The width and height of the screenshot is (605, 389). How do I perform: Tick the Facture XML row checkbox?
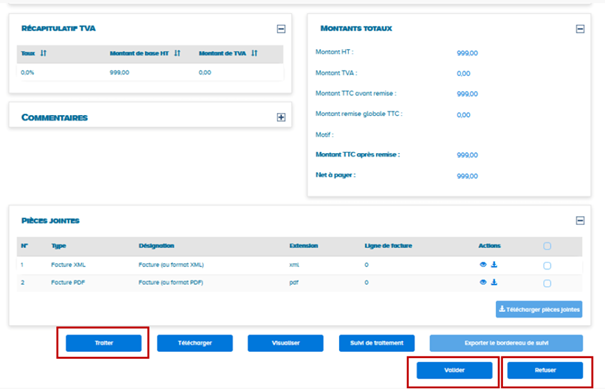(547, 266)
